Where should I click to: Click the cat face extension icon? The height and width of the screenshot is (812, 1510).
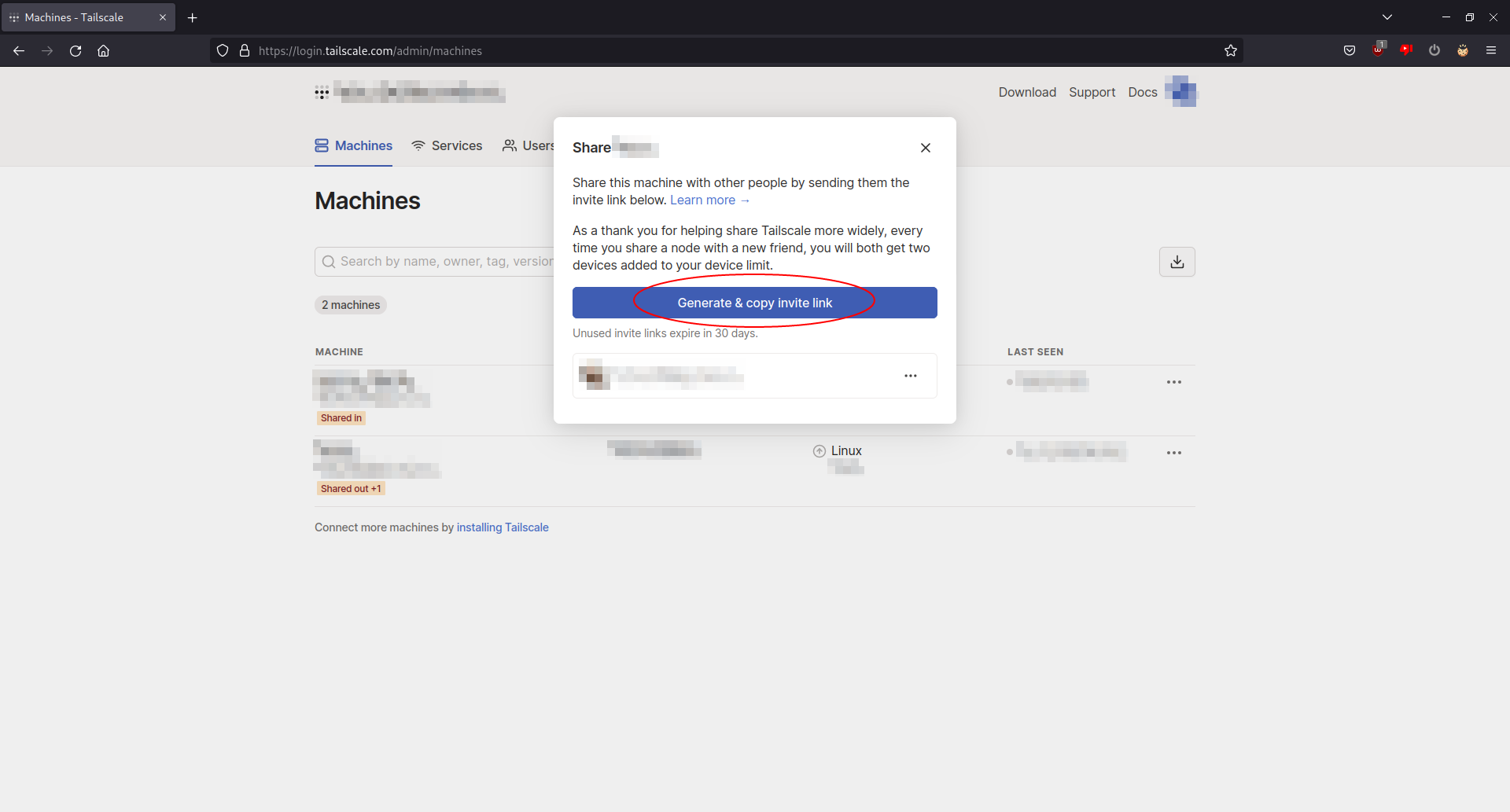[x=1463, y=51]
